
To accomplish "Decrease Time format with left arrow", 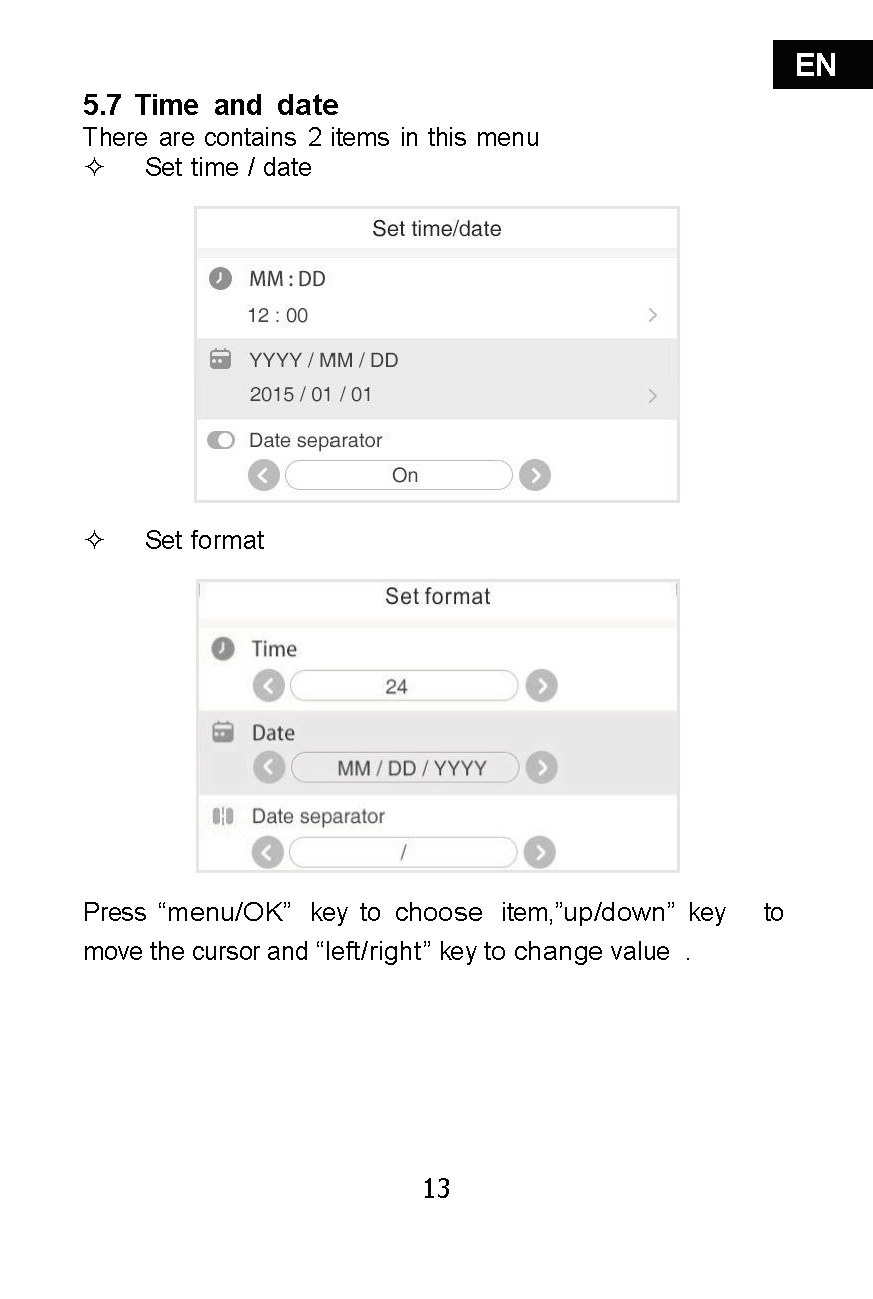I will (268, 686).
